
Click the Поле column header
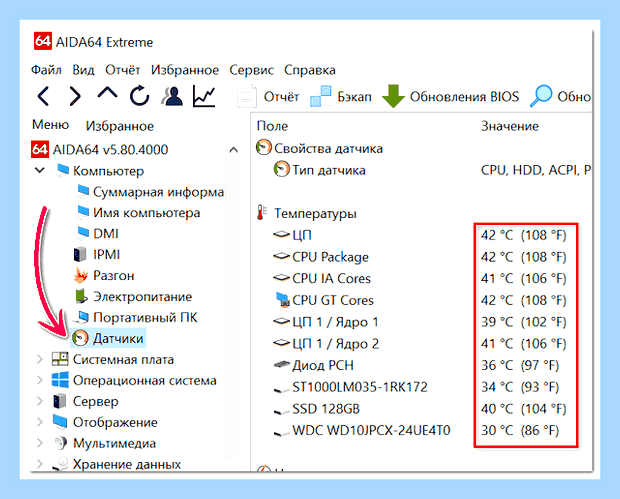tap(272, 126)
